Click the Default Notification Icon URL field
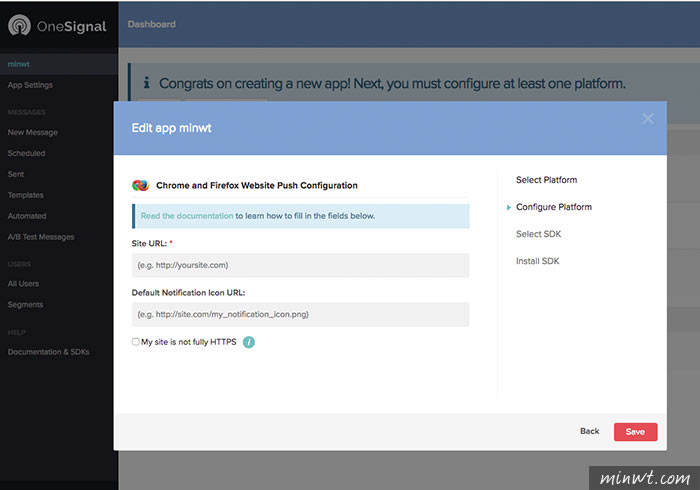700x490 pixels. point(300,314)
